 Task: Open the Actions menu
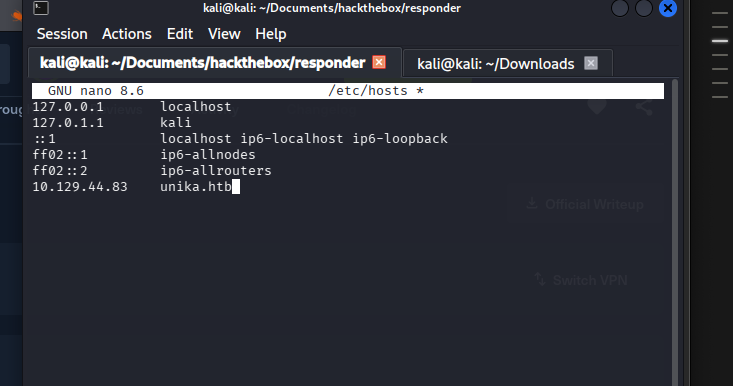(127, 34)
